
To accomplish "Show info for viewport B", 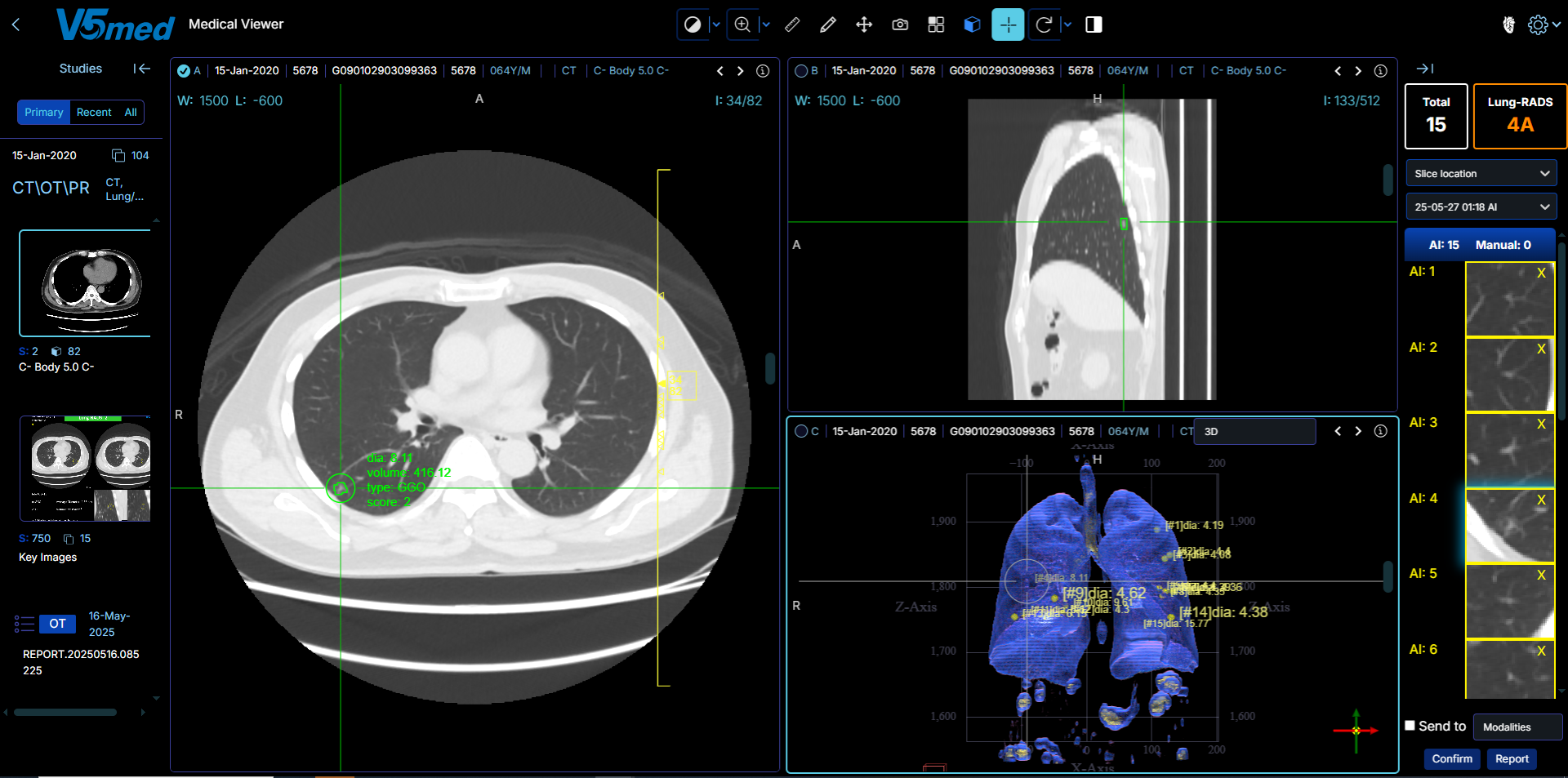I will pos(1380,71).
